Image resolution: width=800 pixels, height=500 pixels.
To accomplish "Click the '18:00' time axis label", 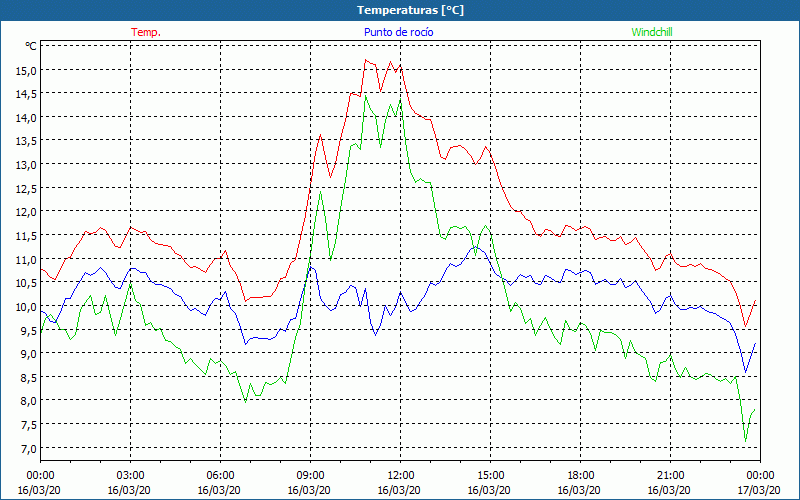I will (x=580, y=476).
